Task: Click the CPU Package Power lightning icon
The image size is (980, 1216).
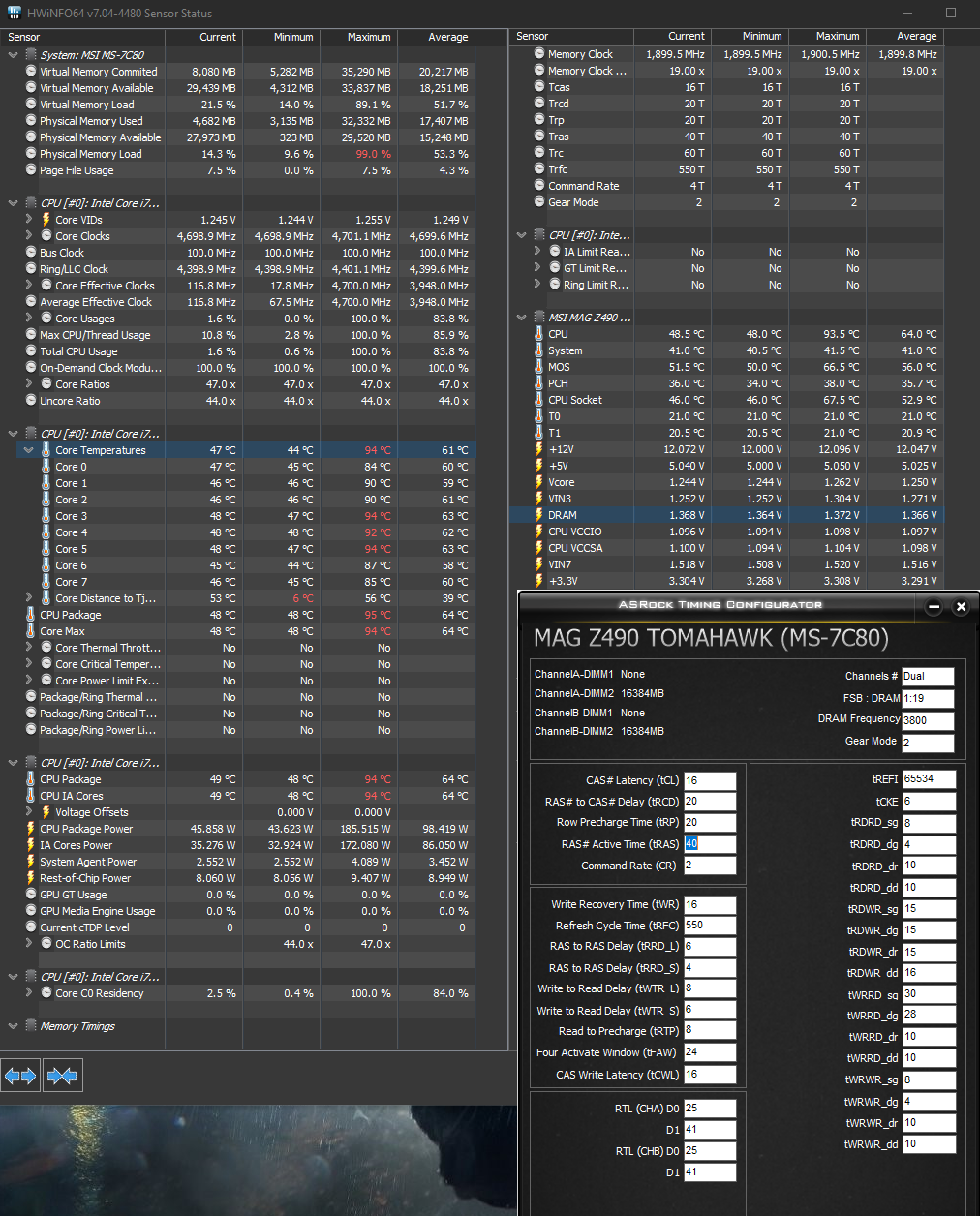Action: [x=31, y=829]
